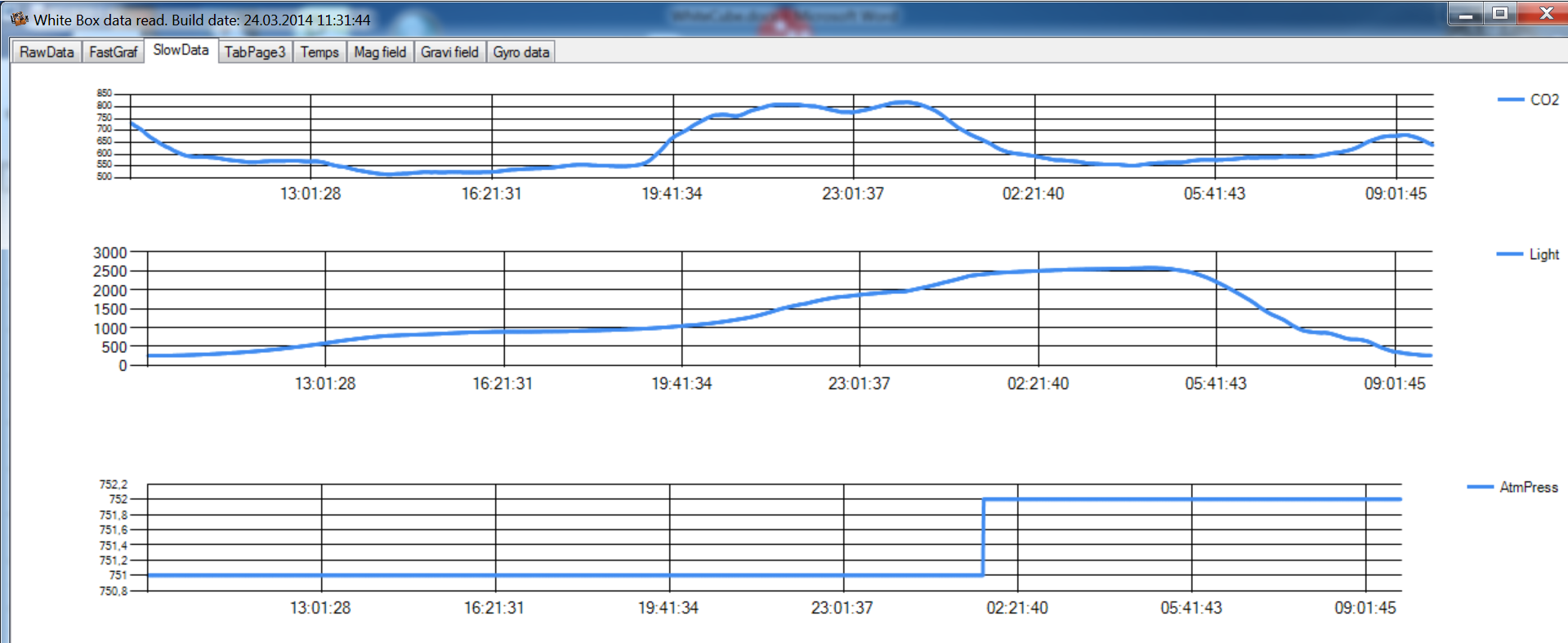Screen dimensions: 1568x643
Task: Click the CO2 curve peak near 23:01:37
Action: (x=902, y=102)
